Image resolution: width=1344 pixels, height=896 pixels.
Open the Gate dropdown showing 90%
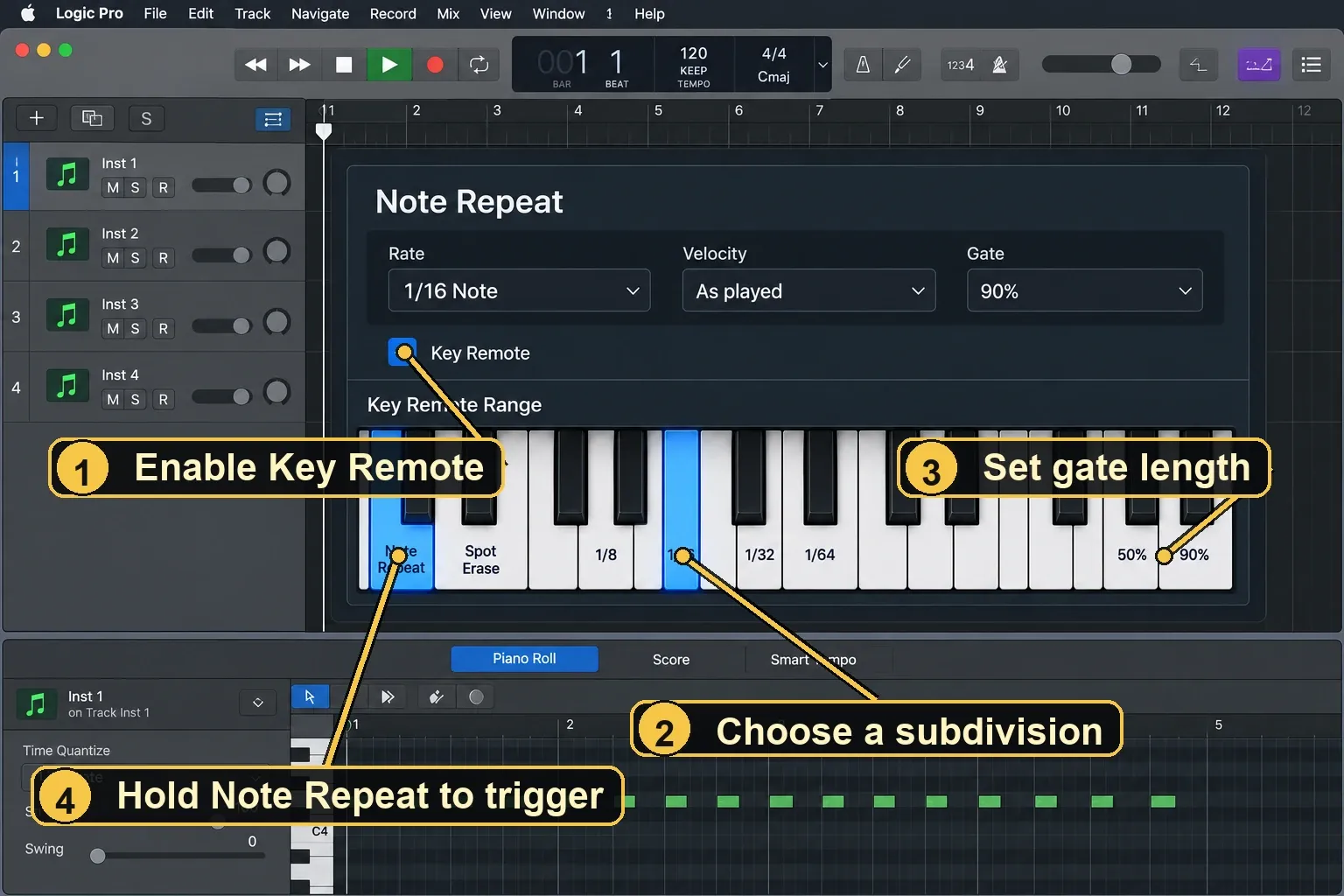pos(1084,290)
